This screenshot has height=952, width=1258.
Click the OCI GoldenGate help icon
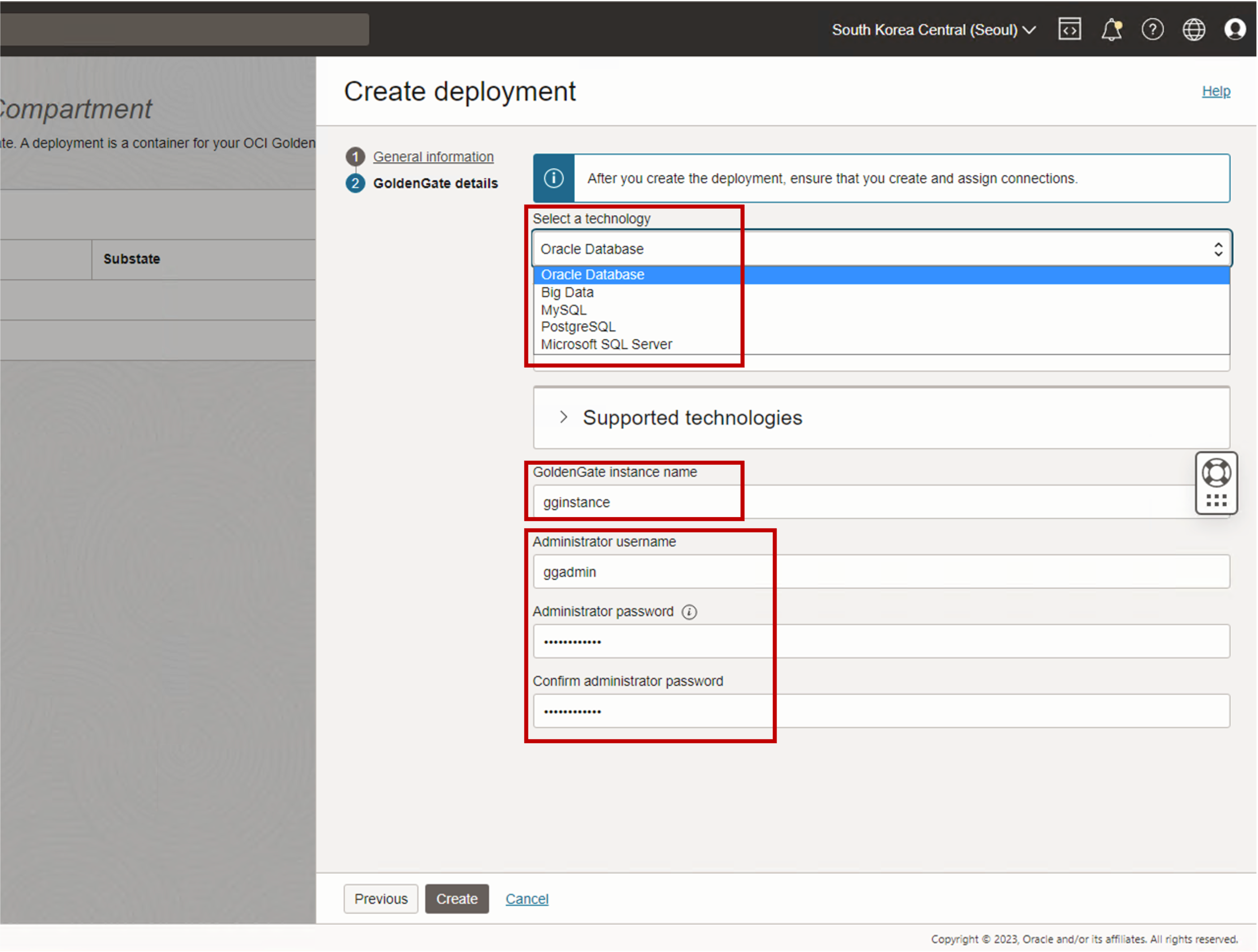click(x=1214, y=472)
